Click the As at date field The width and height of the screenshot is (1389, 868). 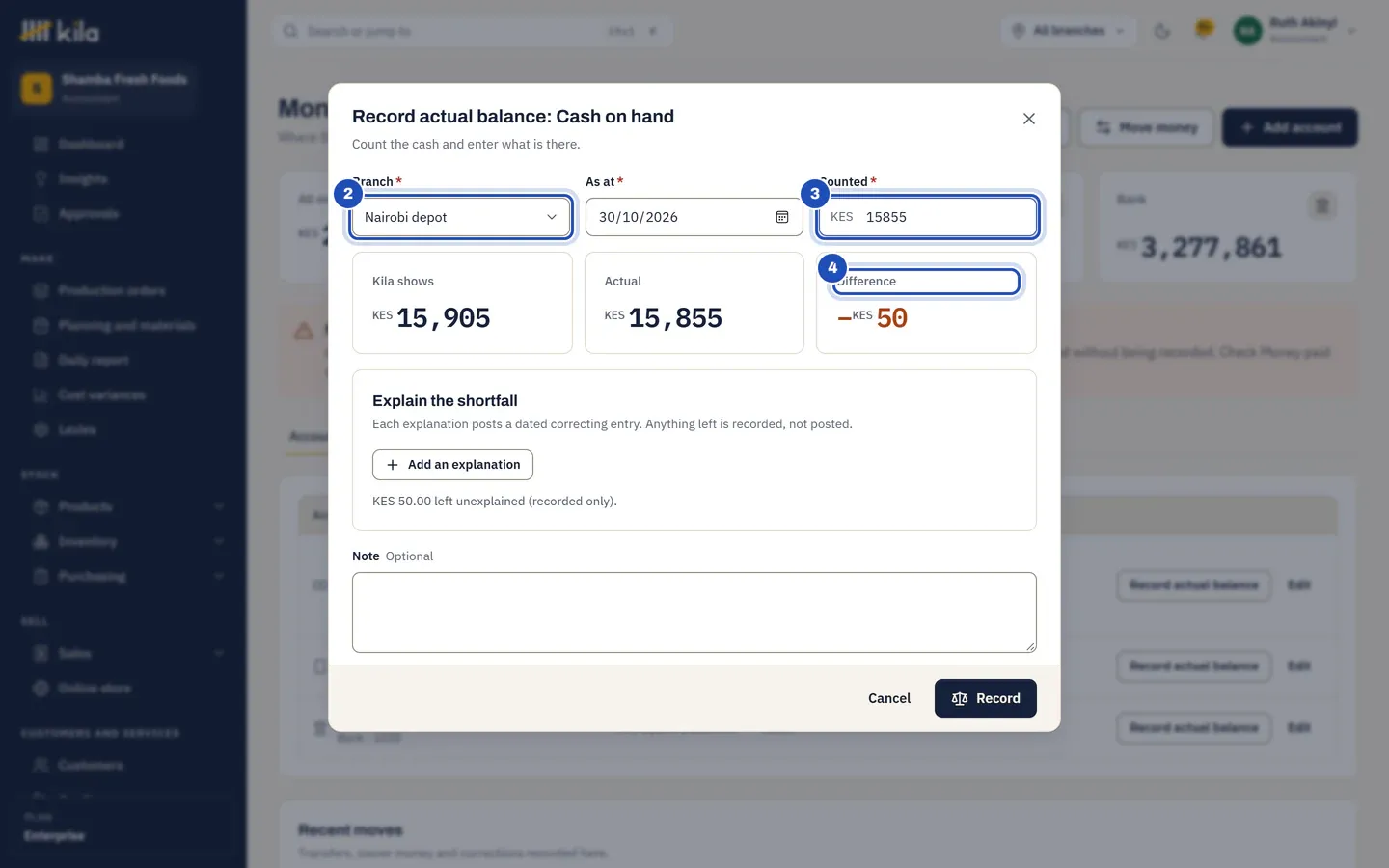[x=694, y=217]
